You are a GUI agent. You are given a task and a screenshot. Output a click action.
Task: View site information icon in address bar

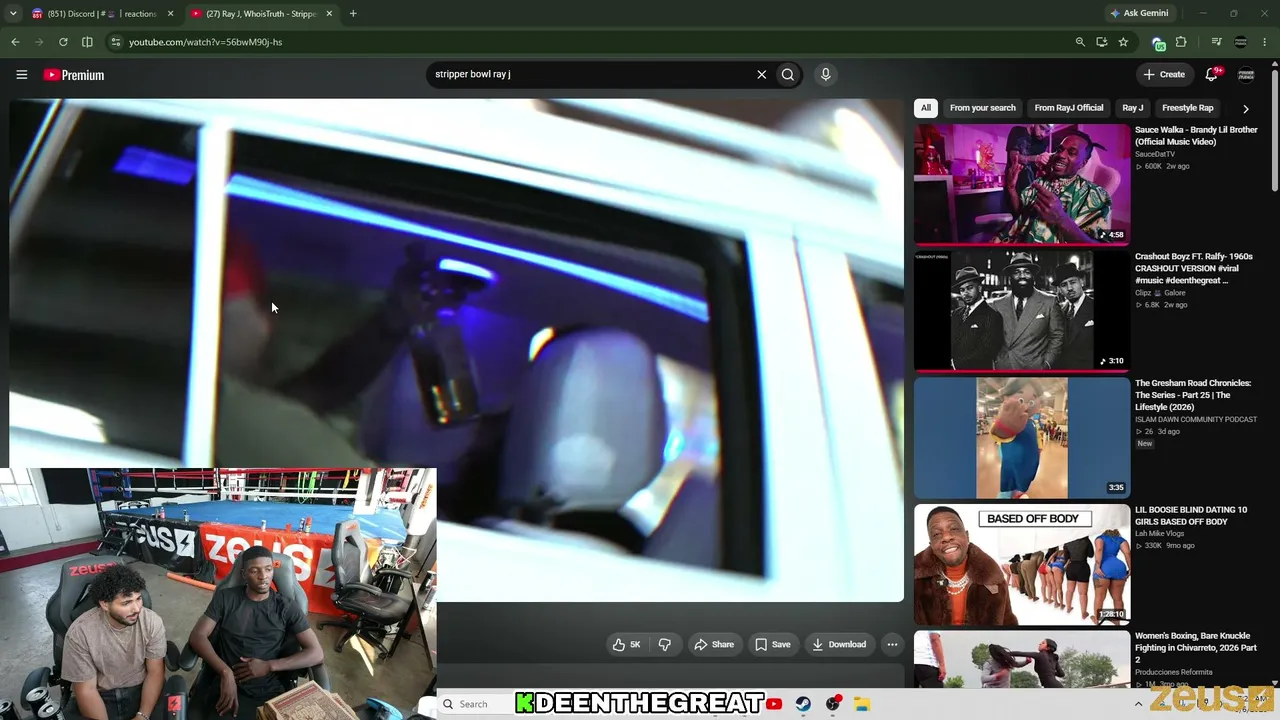click(116, 42)
